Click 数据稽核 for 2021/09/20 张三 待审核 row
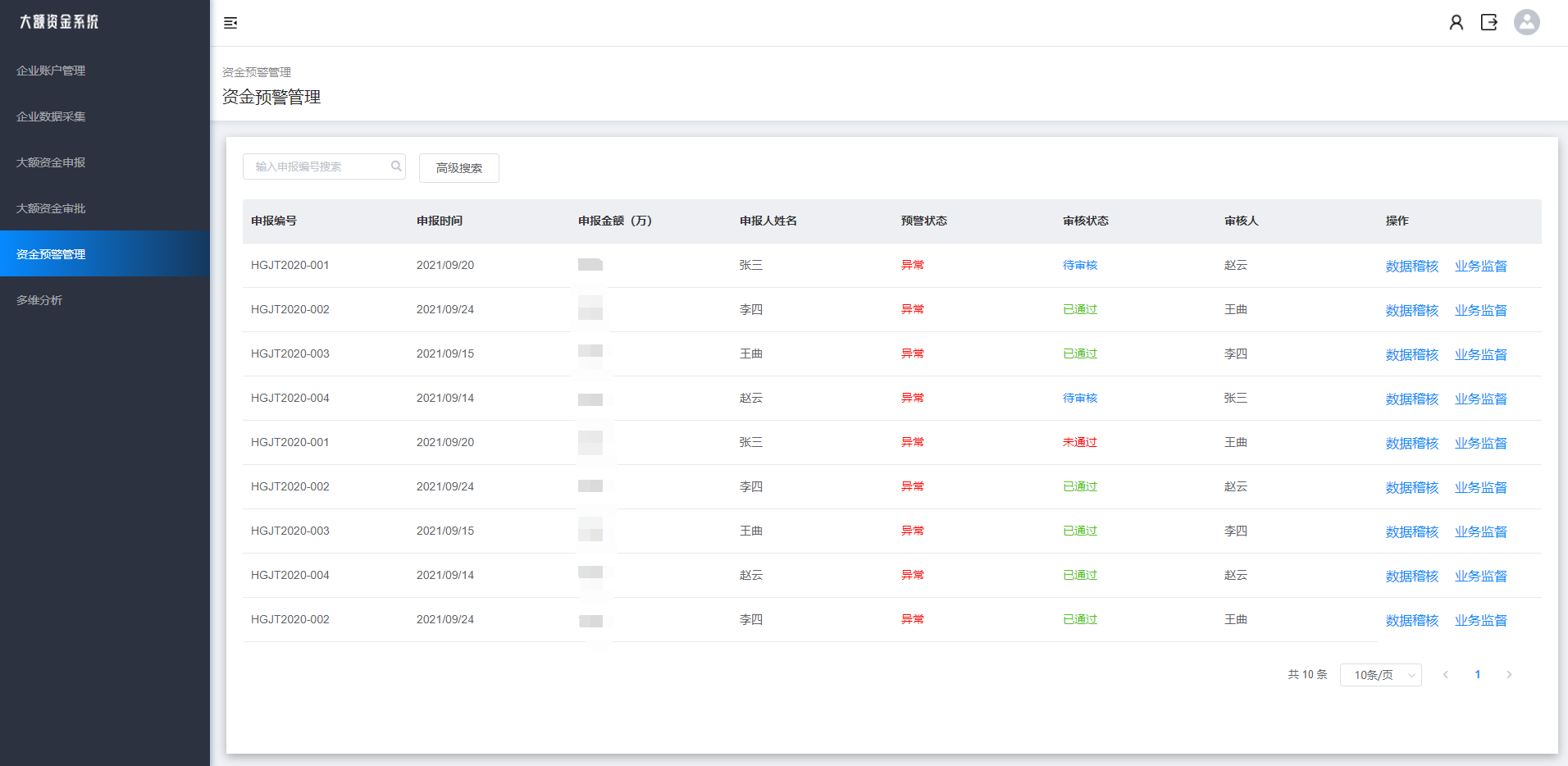The width and height of the screenshot is (1568, 766). (1412, 266)
